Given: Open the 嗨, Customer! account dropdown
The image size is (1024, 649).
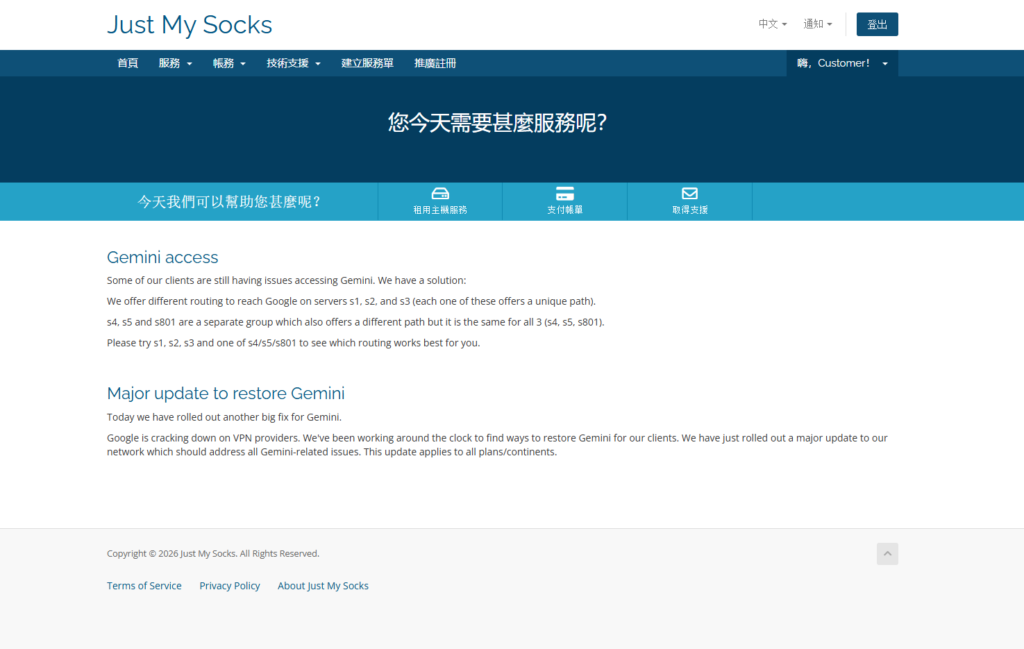Looking at the screenshot, I should [x=842, y=63].
